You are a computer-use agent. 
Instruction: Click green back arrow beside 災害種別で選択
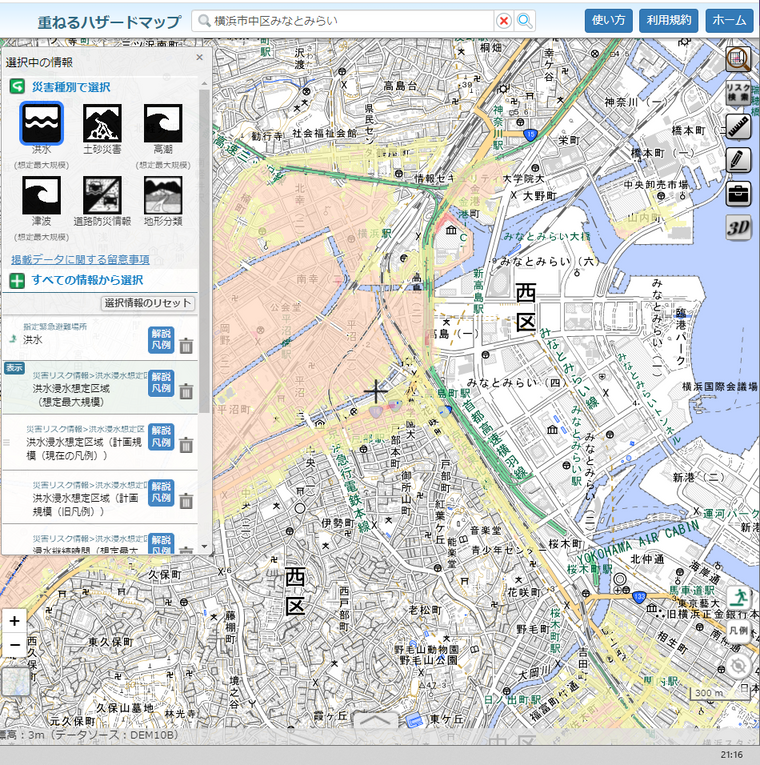click(17, 87)
